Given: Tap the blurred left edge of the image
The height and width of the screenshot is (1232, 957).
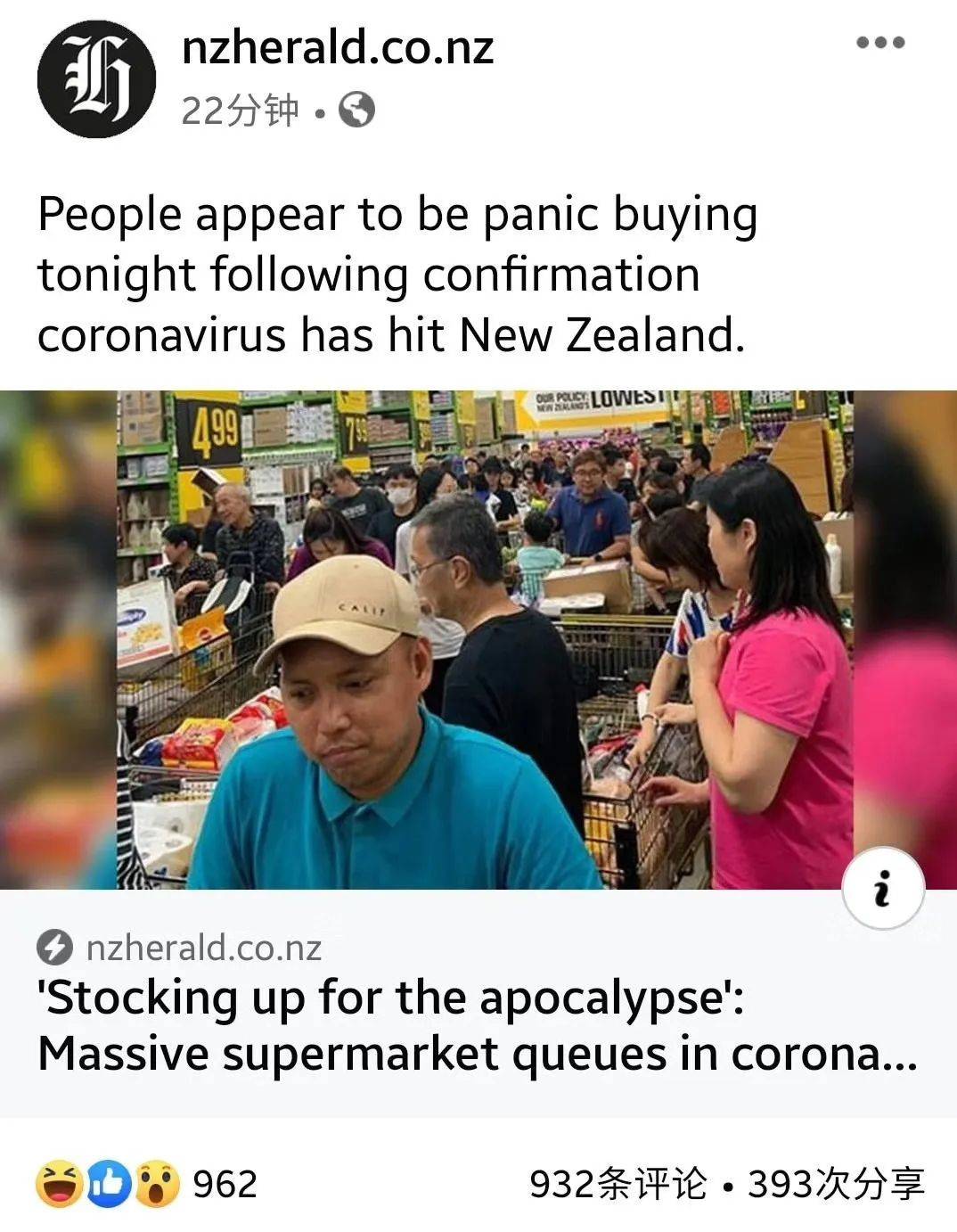Looking at the screenshot, I should click(59, 639).
